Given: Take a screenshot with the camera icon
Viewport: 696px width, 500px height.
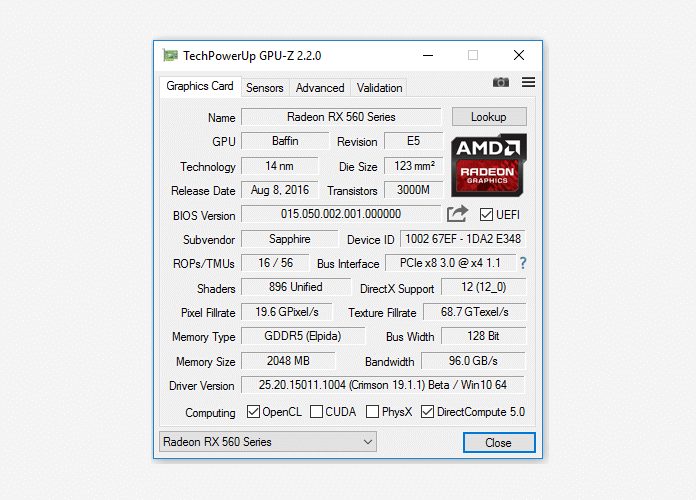Looking at the screenshot, I should coord(501,82).
